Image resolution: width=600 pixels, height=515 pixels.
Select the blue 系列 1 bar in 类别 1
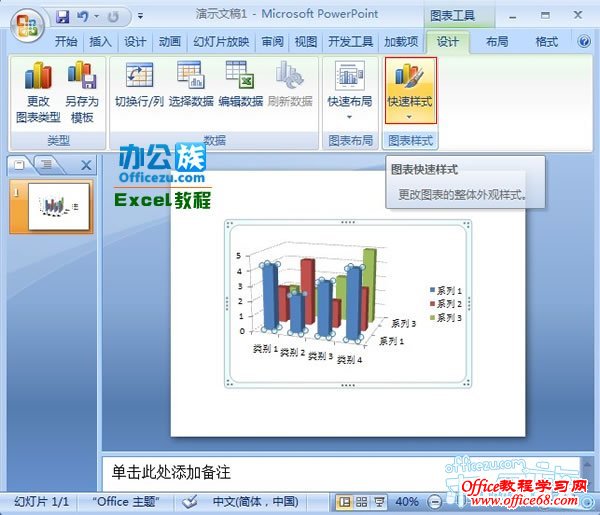(271, 297)
